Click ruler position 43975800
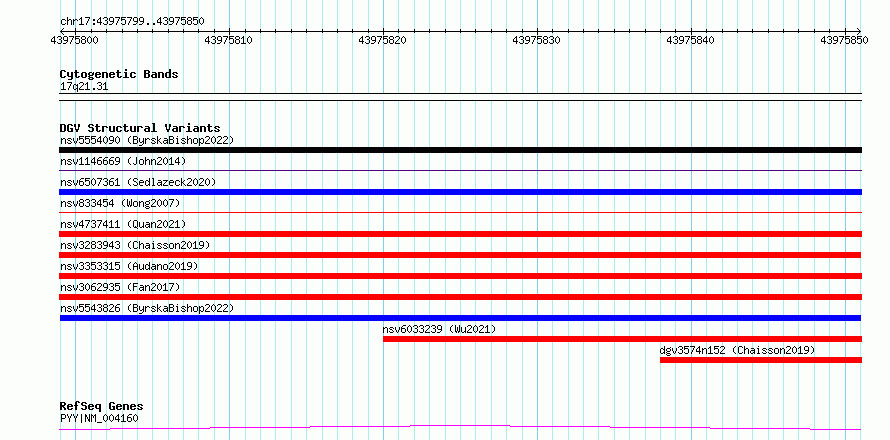 point(74,40)
